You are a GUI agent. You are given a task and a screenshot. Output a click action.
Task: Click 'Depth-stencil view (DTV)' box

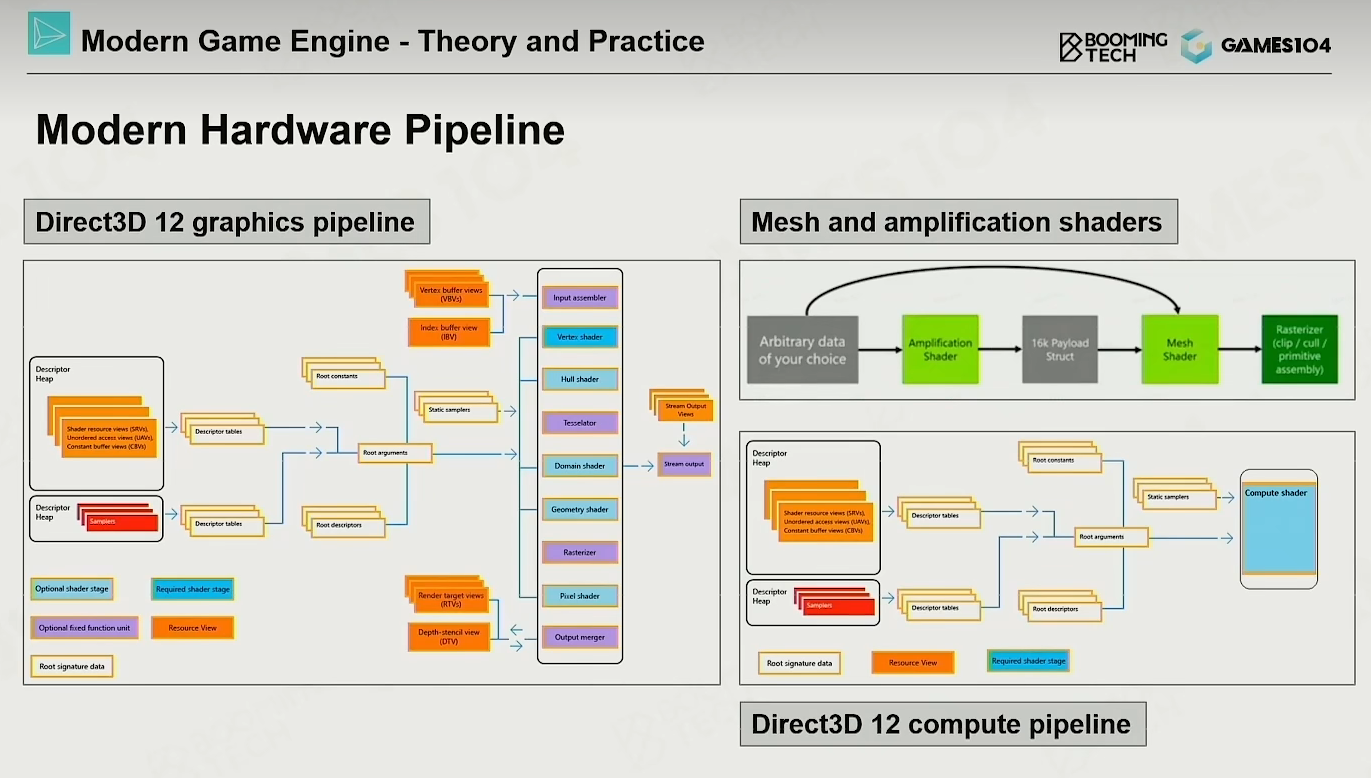(x=449, y=637)
